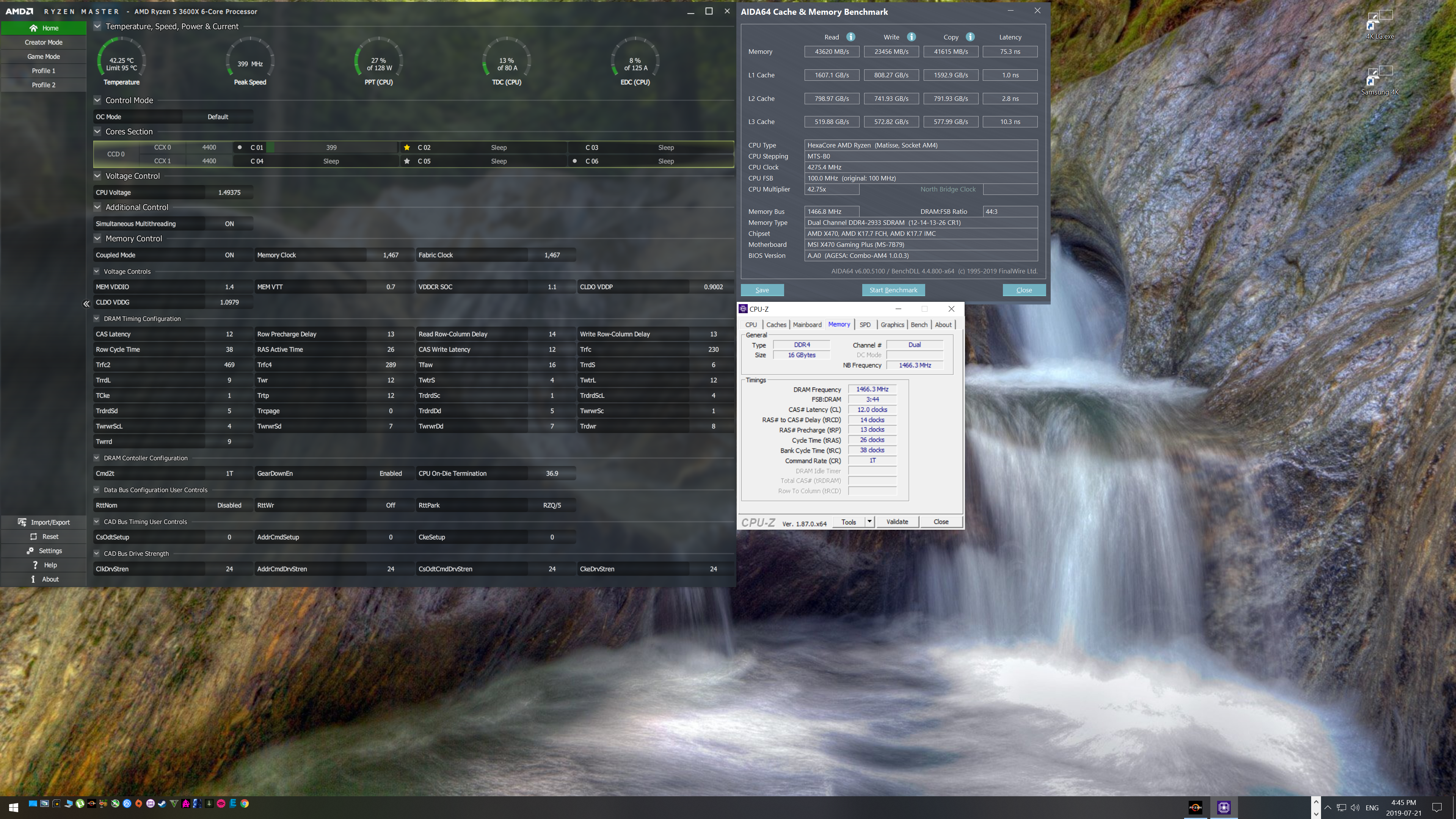The image size is (1456, 819).
Task: Toggle the Coupled Mode ON setting
Action: pos(229,255)
